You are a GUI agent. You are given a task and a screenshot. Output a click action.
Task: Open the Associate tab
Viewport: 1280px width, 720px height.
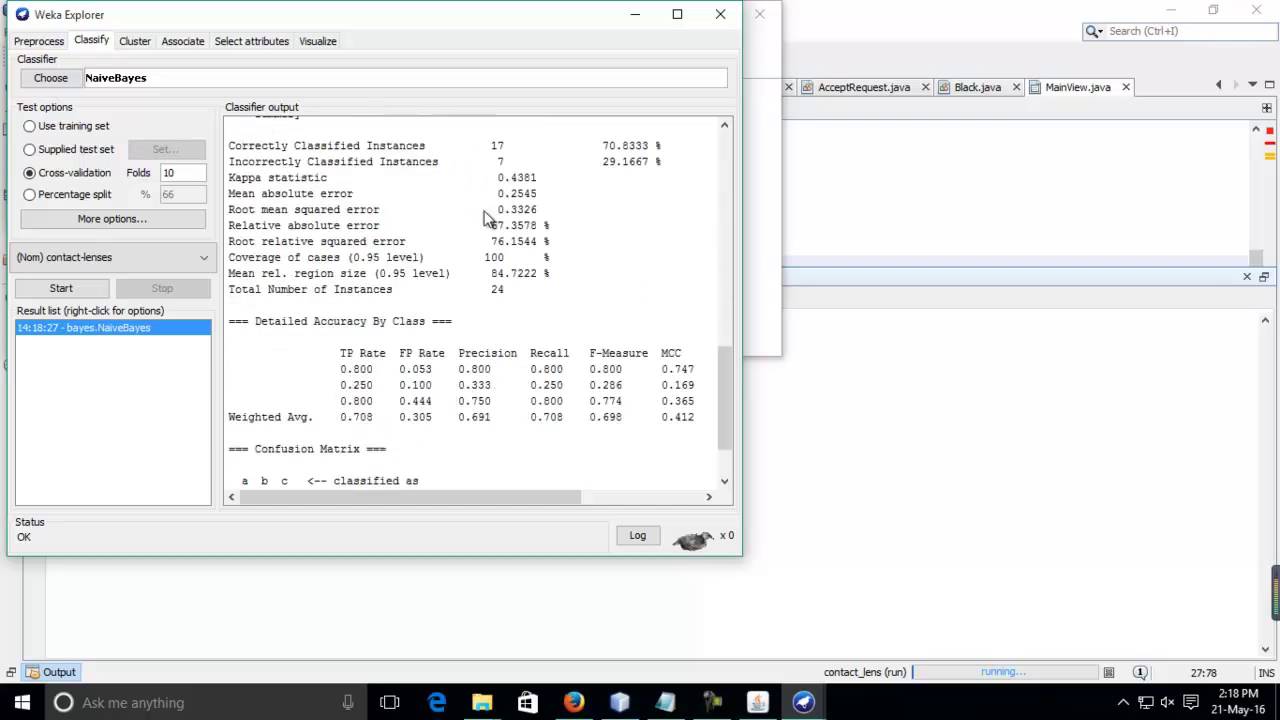[x=183, y=41]
